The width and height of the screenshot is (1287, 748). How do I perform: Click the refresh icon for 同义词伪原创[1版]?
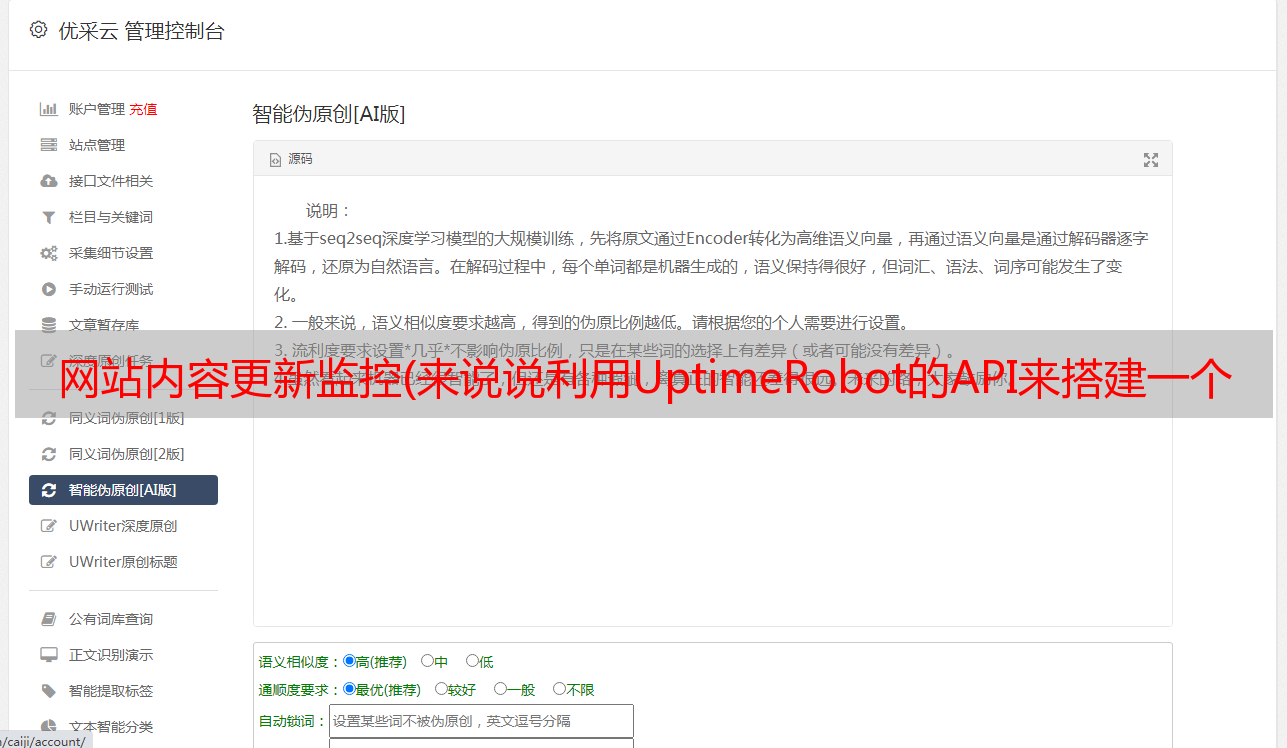(x=48, y=418)
